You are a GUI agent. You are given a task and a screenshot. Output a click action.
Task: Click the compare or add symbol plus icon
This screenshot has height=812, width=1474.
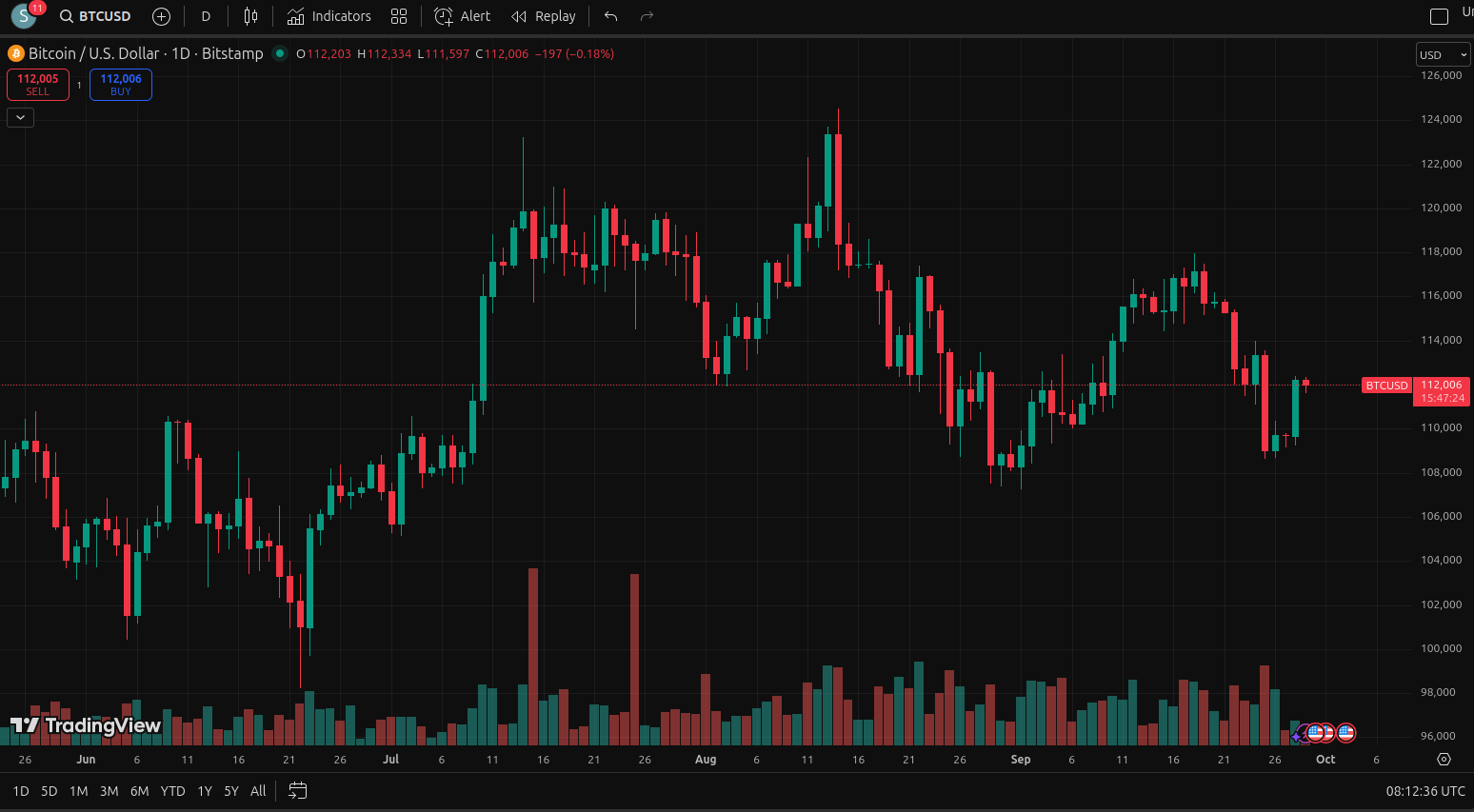pos(162,16)
